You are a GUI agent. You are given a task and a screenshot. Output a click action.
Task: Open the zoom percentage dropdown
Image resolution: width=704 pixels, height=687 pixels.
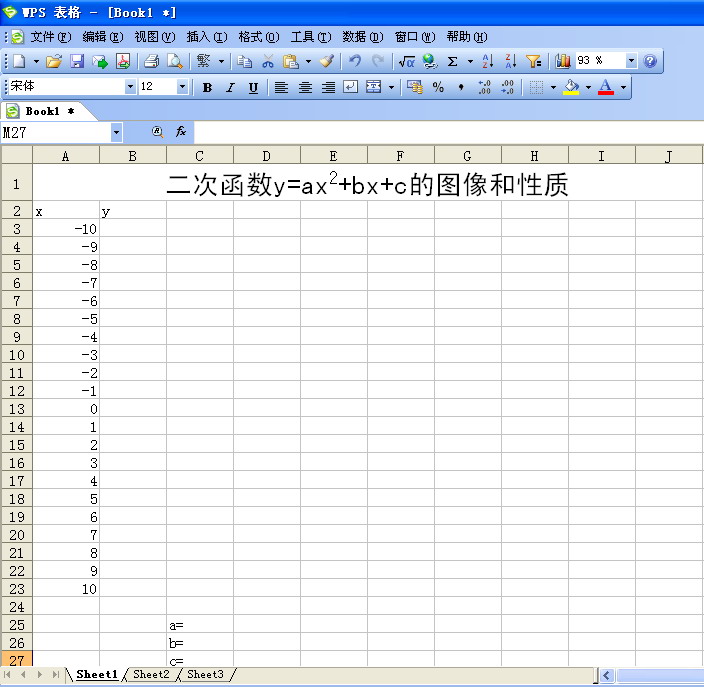click(631, 61)
